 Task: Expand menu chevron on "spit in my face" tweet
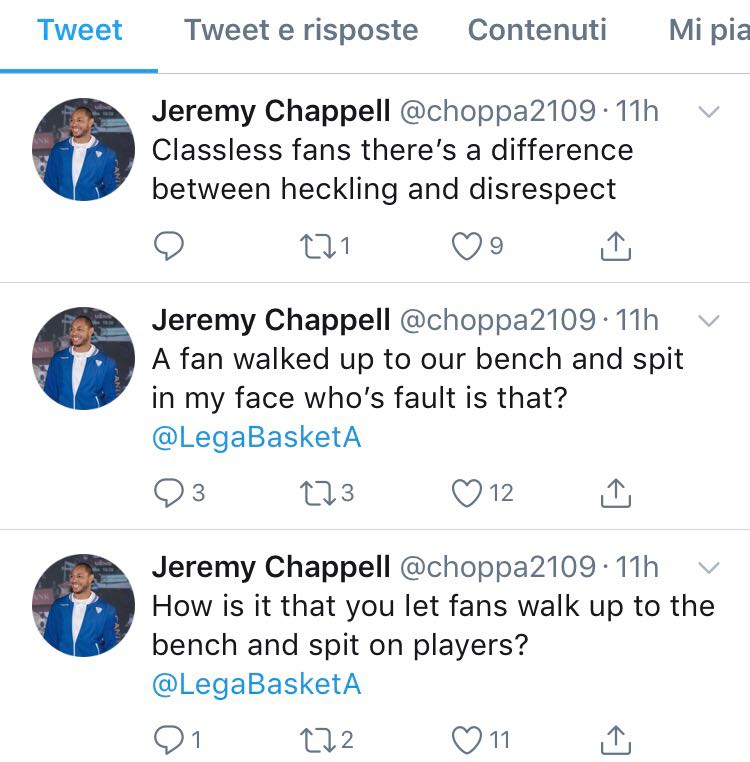point(708,321)
